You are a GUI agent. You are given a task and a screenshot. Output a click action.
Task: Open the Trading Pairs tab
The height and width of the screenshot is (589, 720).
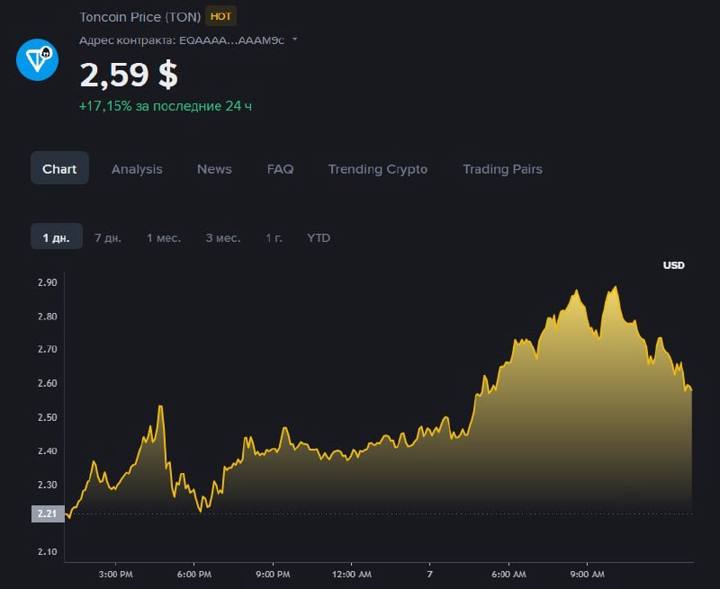click(502, 169)
